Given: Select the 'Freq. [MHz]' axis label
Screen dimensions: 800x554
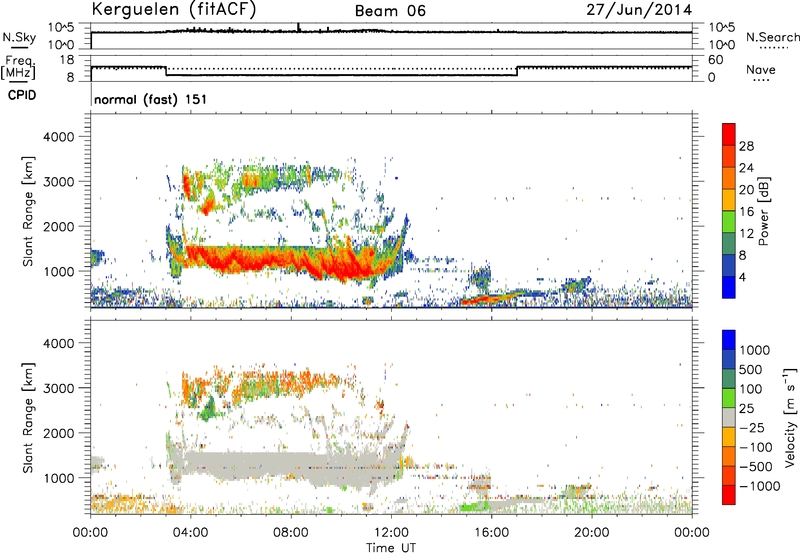Looking at the screenshot, I should tap(18, 67).
